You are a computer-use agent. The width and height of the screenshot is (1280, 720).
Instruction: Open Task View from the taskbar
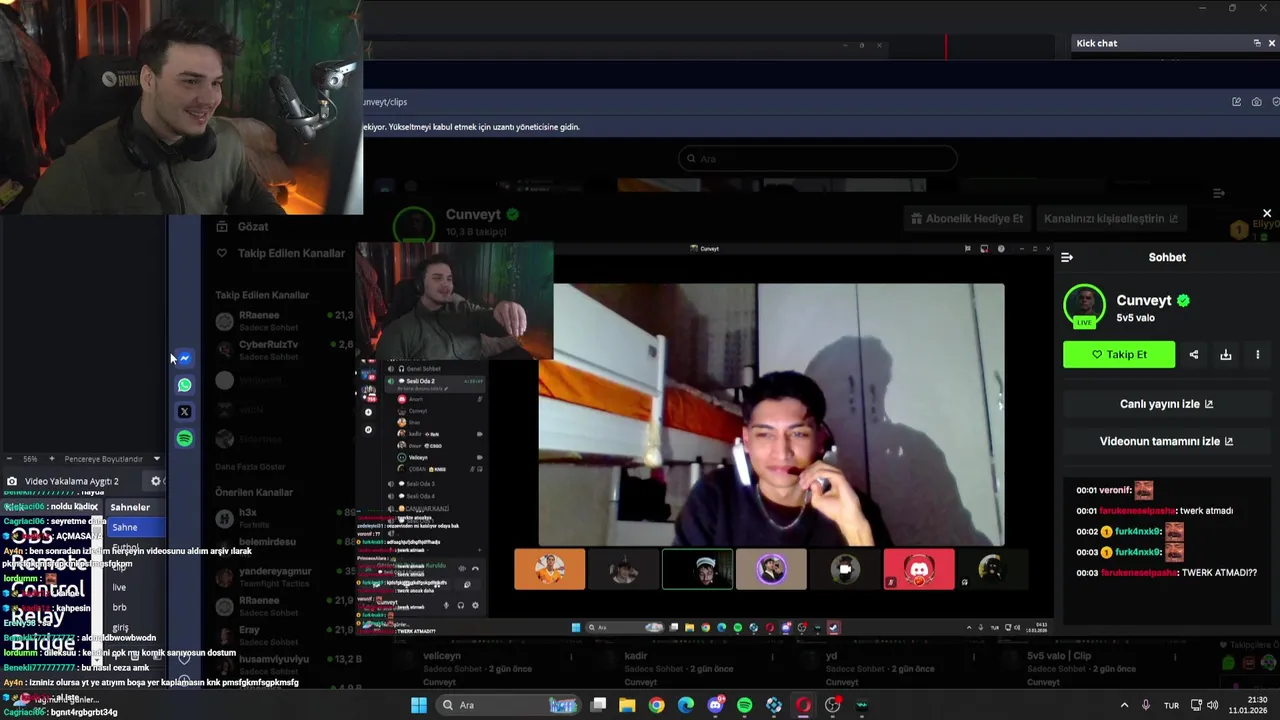[598, 705]
